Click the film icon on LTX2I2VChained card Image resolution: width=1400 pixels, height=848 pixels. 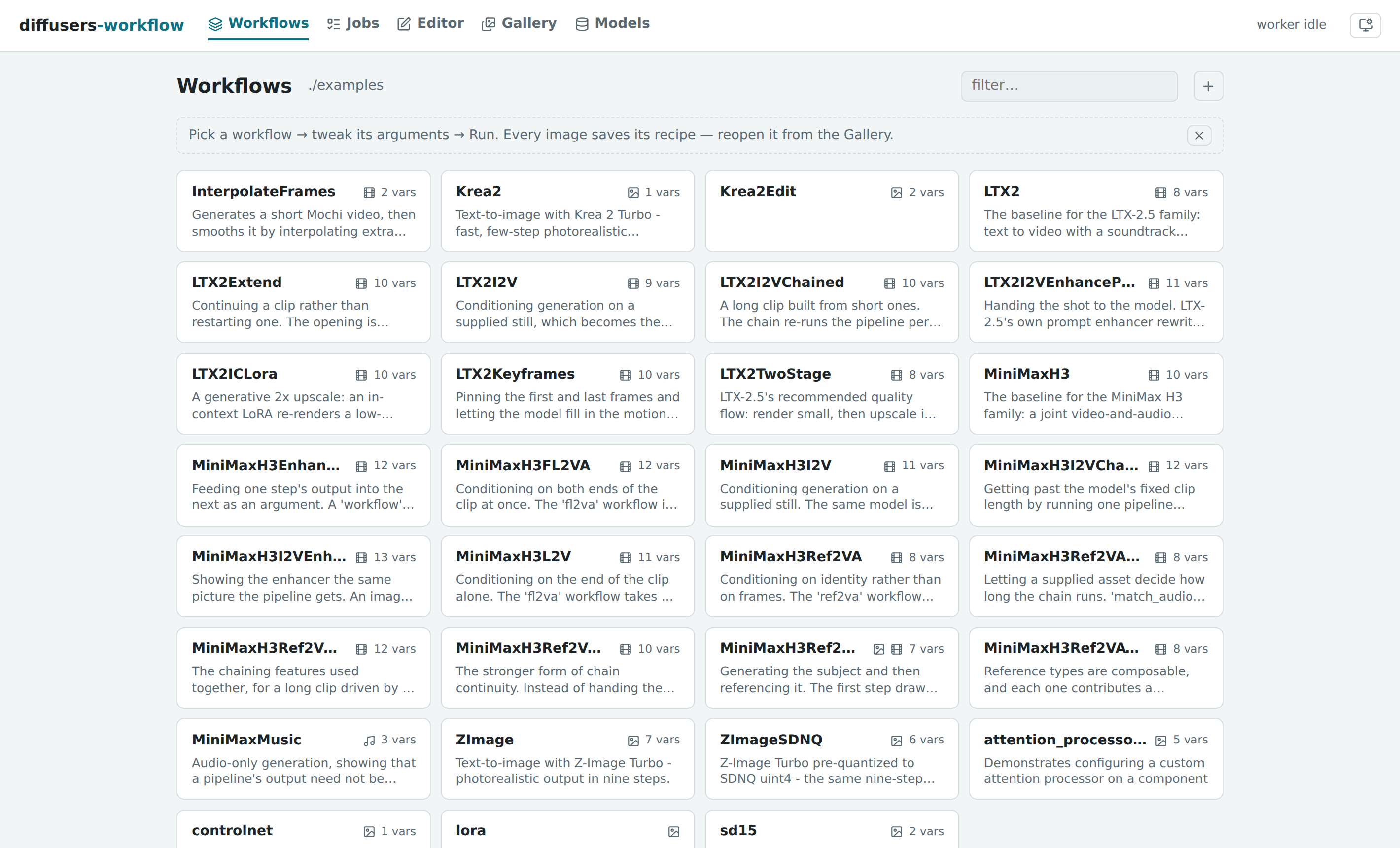(x=890, y=283)
